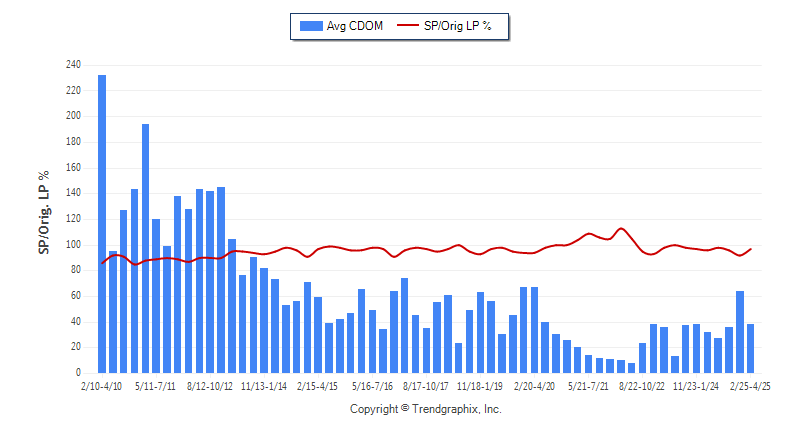
Task: Click the red SP/Orig LP % legend line
Action: point(408,25)
